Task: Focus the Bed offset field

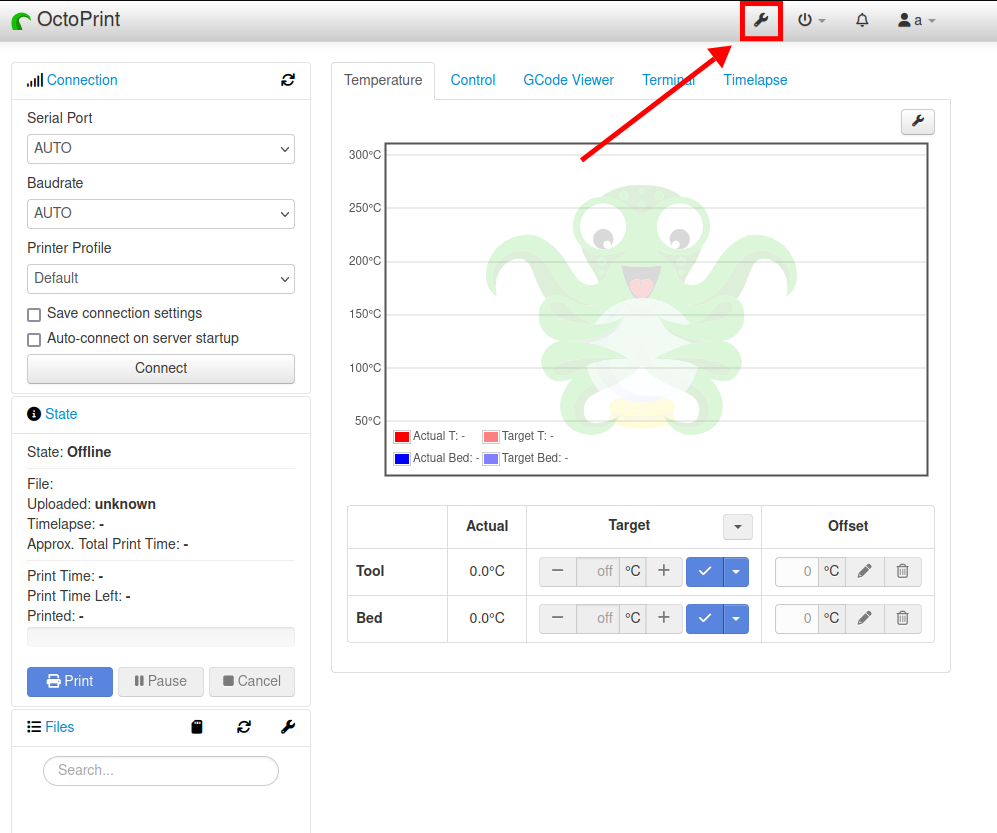Action: pos(796,619)
